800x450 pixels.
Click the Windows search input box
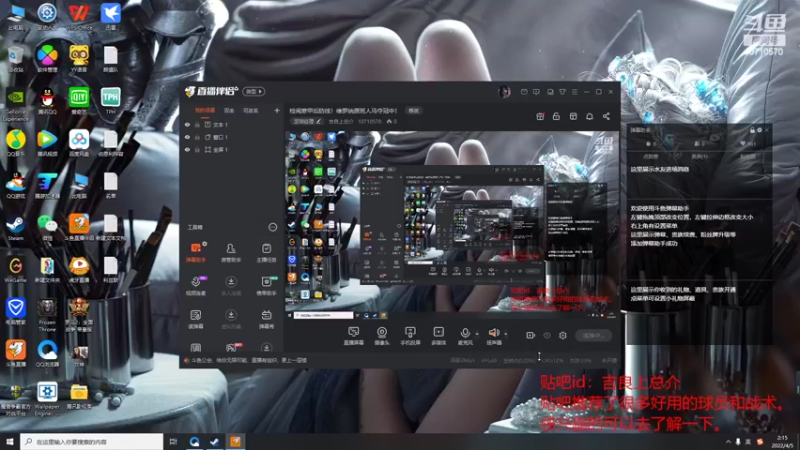coord(92,441)
